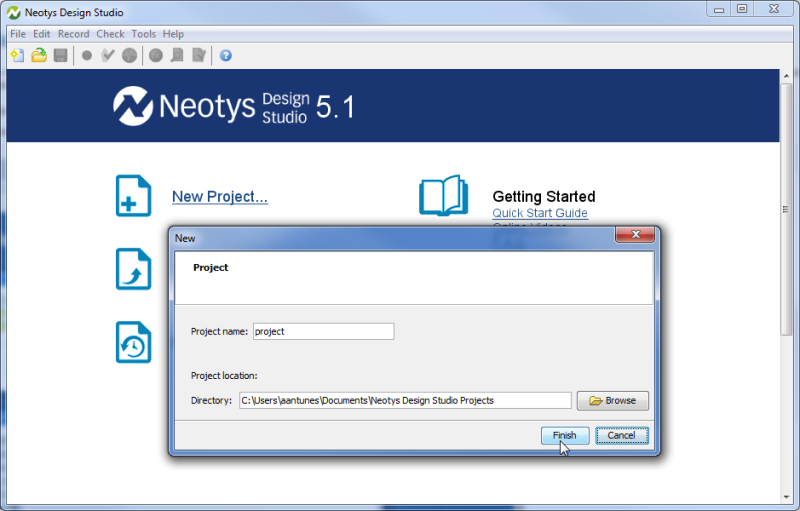Click into the Project name field
The image size is (800, 511).
tap(323, 331)
